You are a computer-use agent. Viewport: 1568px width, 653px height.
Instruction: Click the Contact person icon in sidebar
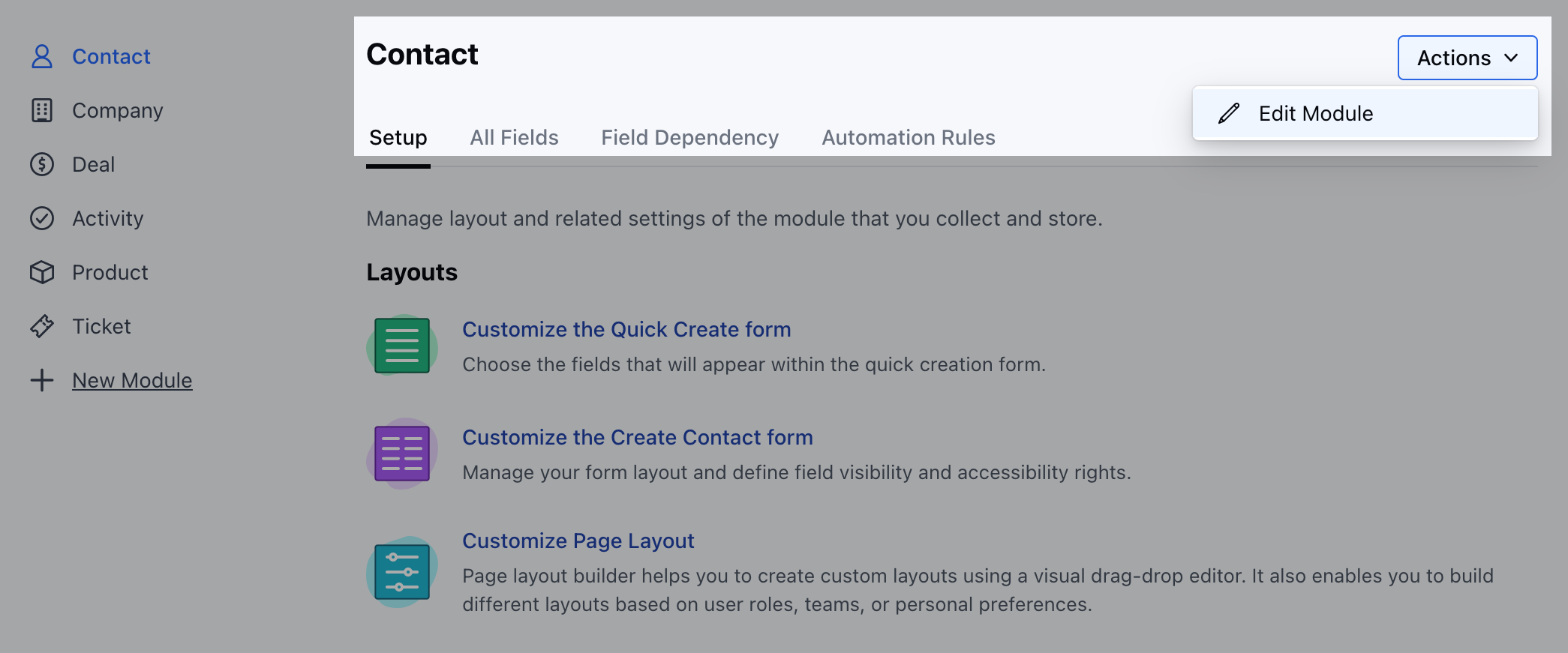click(42, 56)
